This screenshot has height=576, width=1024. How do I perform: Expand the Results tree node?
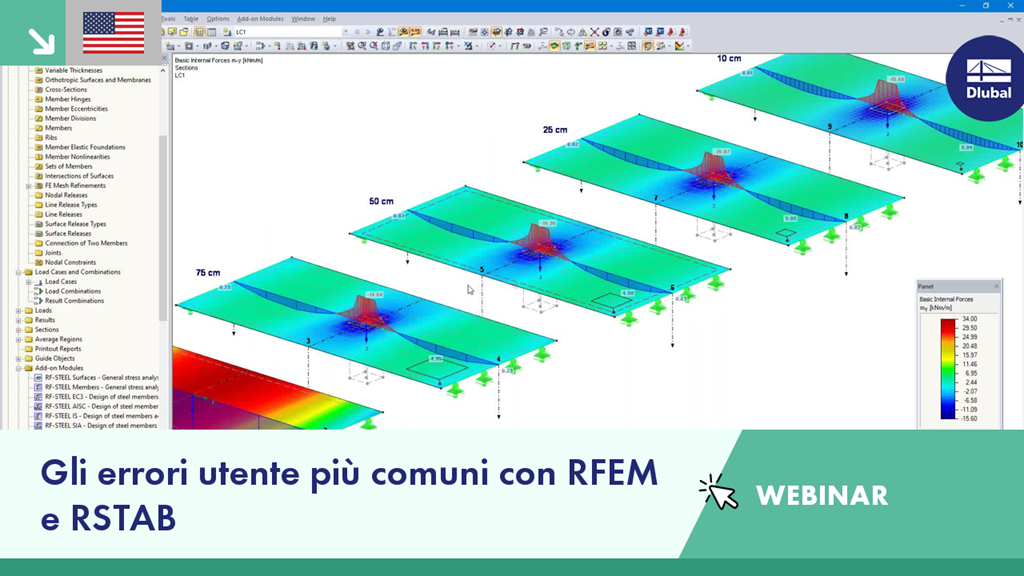click(18, 321)
